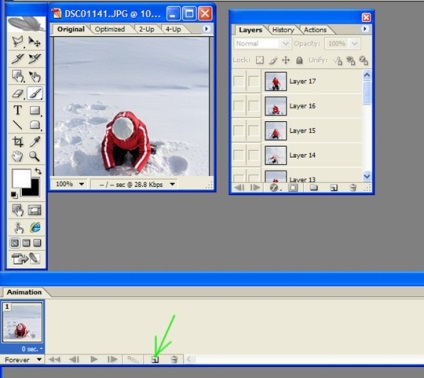This screenshot has width=424, height=378.
Task: Select the Move tool
Action: 35,42
